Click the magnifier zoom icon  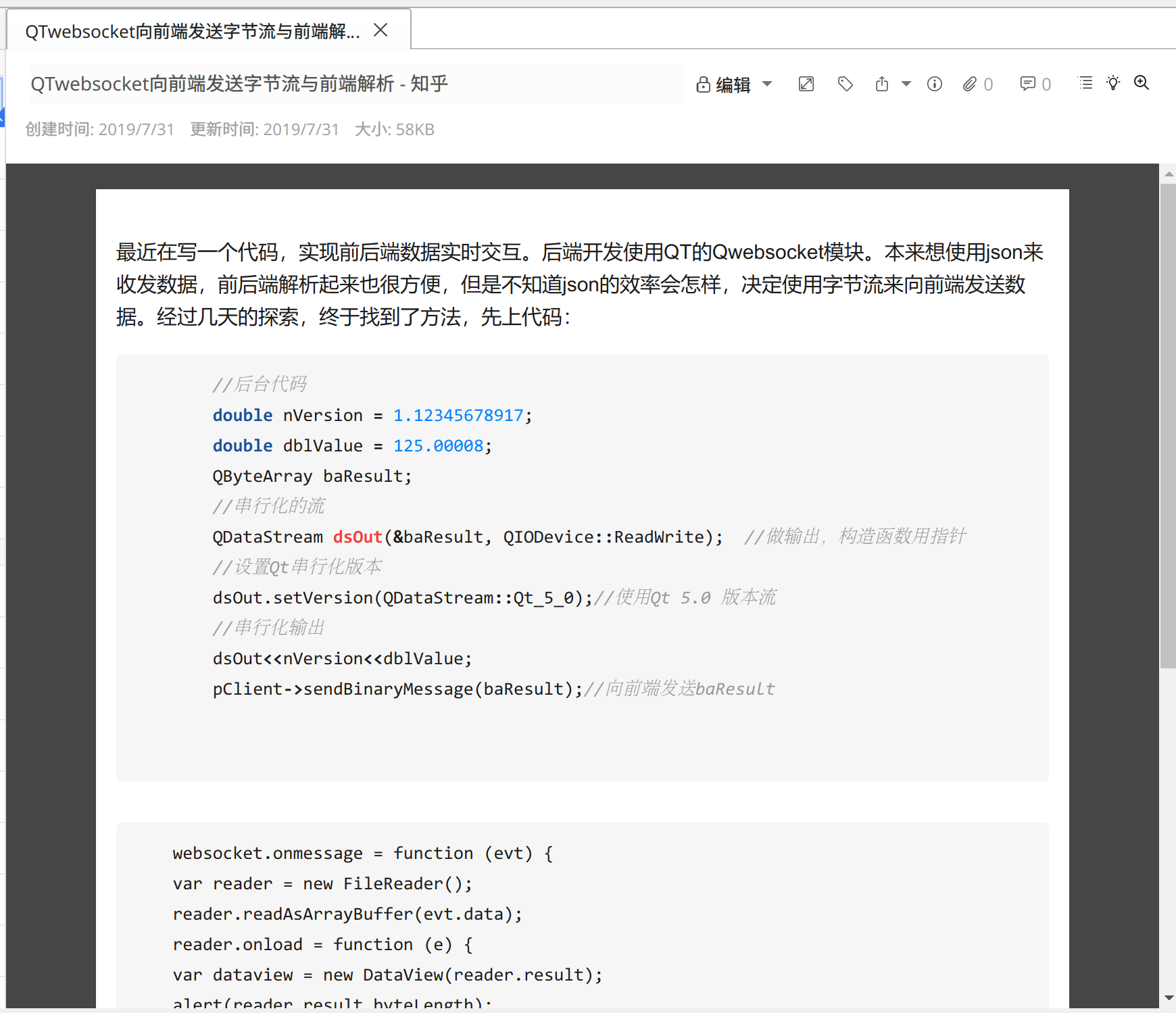click(x=1142, y=82)
